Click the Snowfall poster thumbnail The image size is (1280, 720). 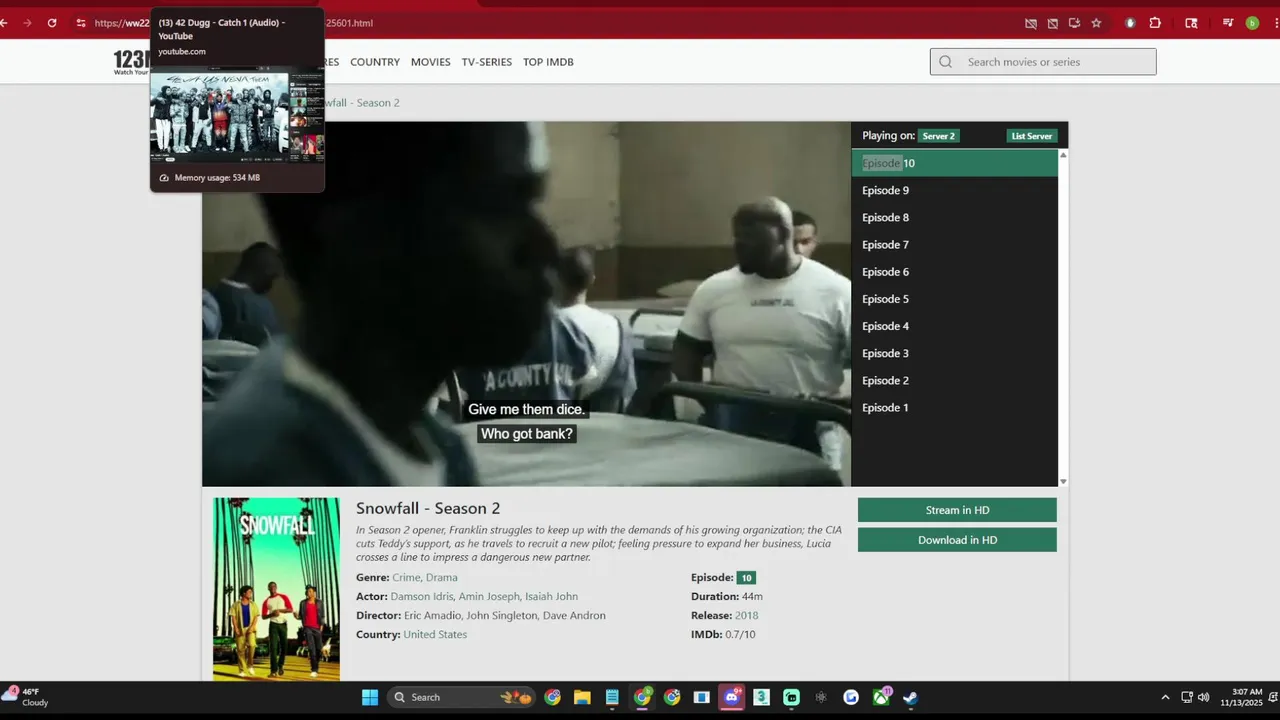pyautogui.click(x=276, y=589)
